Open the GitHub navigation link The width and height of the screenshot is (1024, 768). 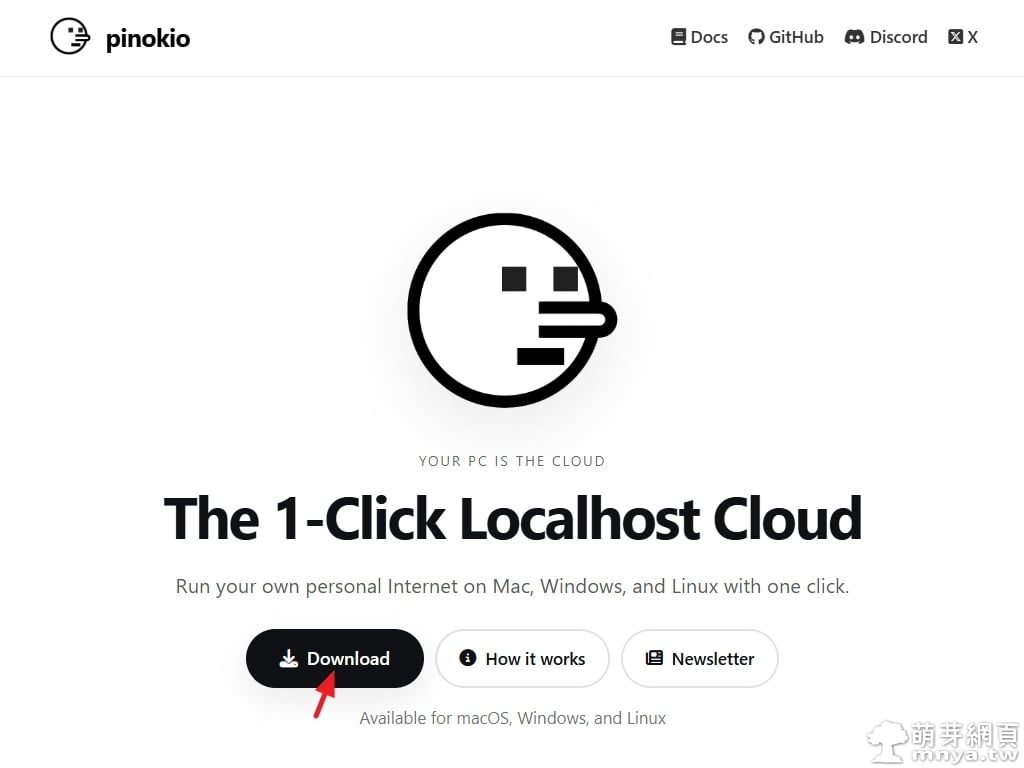(x=796, y=37)
